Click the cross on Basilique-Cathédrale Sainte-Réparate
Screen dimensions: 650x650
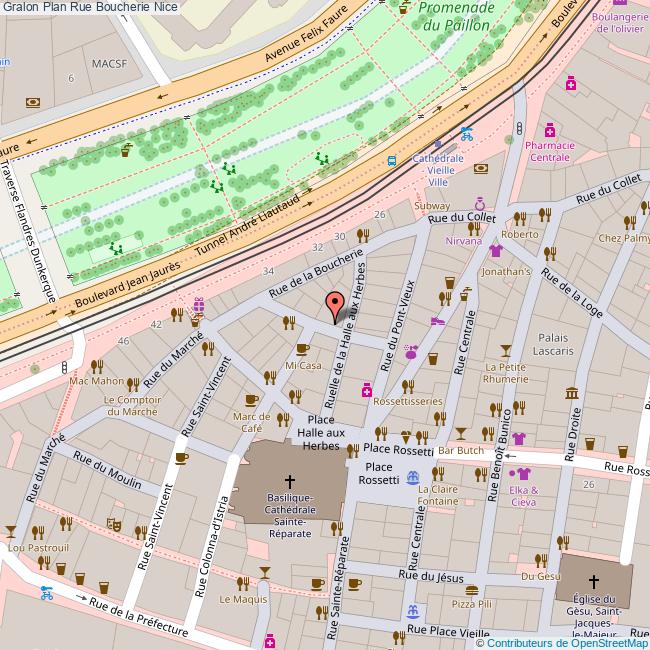(x=291, y=480)
